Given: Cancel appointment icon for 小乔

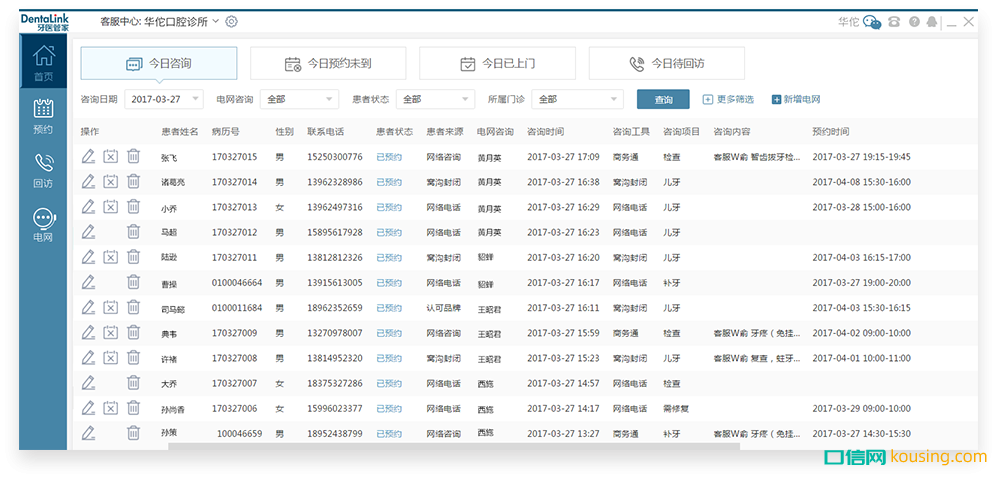Looking at the screenshot, I should [x=111, y=207].
